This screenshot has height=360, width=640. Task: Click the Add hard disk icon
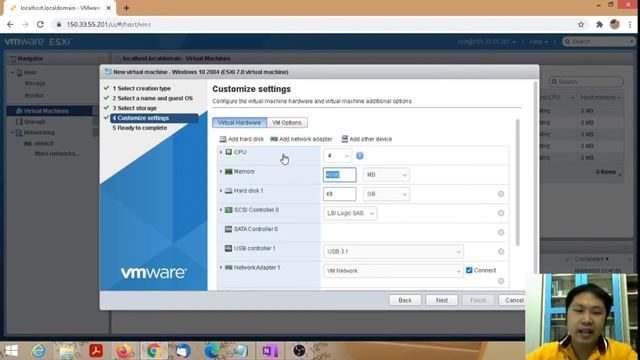(x=223, y=139)
